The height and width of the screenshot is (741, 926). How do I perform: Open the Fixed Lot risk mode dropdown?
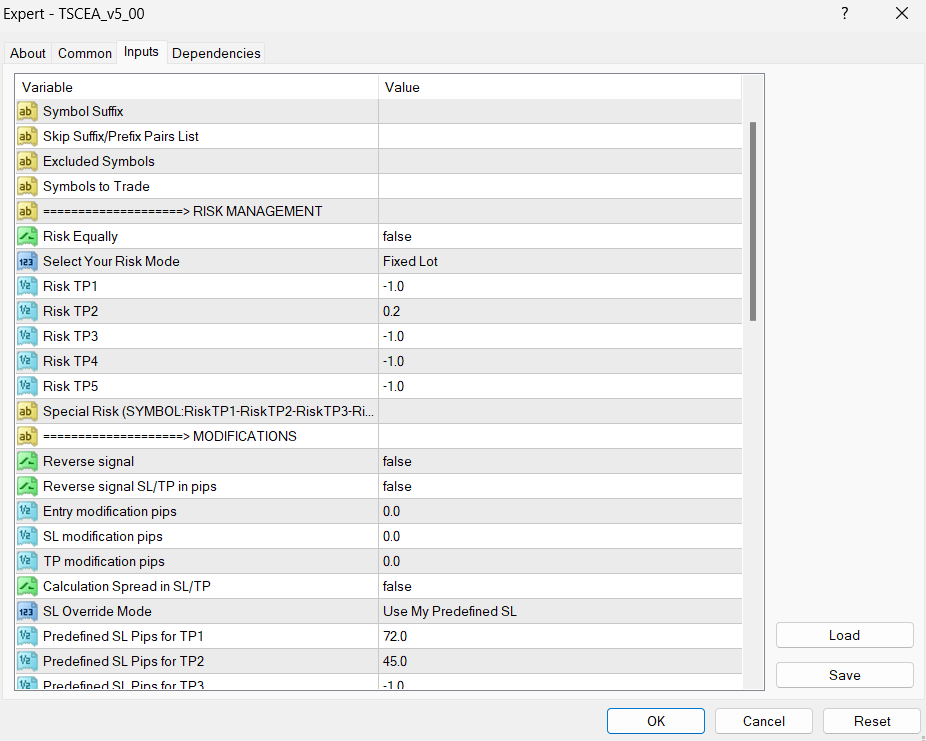(x=560, y=261)
